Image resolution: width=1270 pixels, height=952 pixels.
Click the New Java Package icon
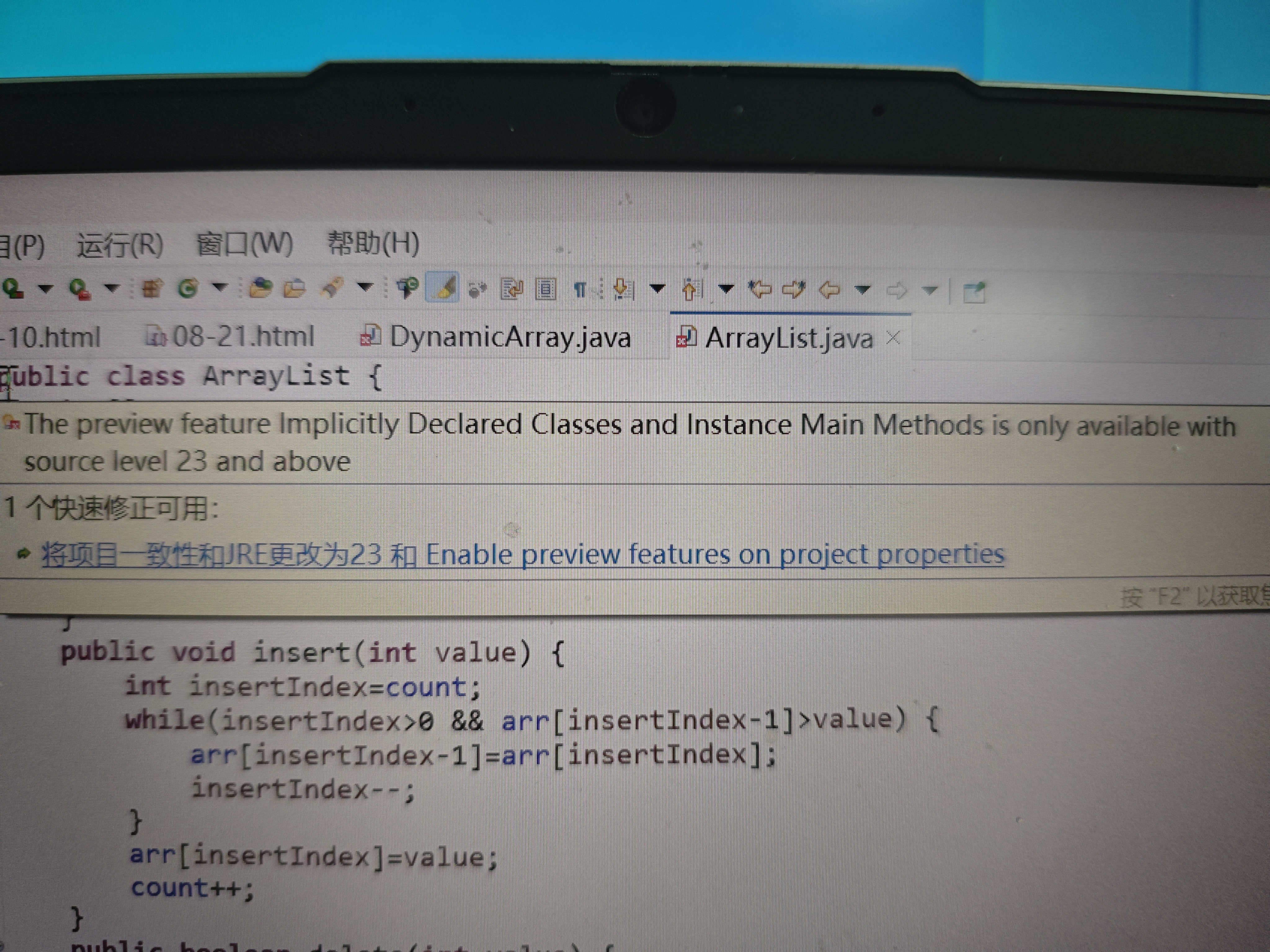(x=152, y=289)
